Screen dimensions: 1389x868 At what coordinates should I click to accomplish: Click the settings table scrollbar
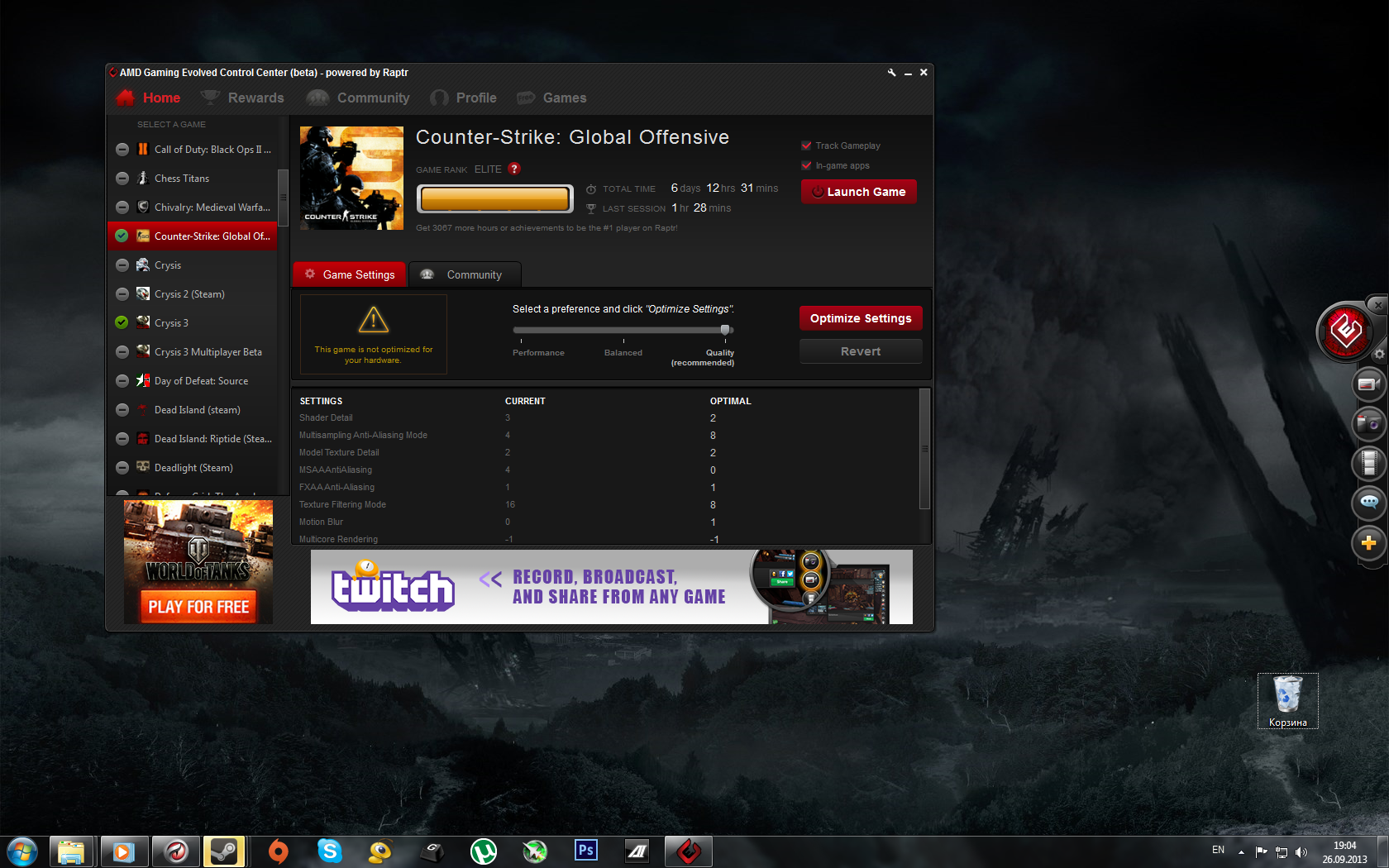(924, 449)
